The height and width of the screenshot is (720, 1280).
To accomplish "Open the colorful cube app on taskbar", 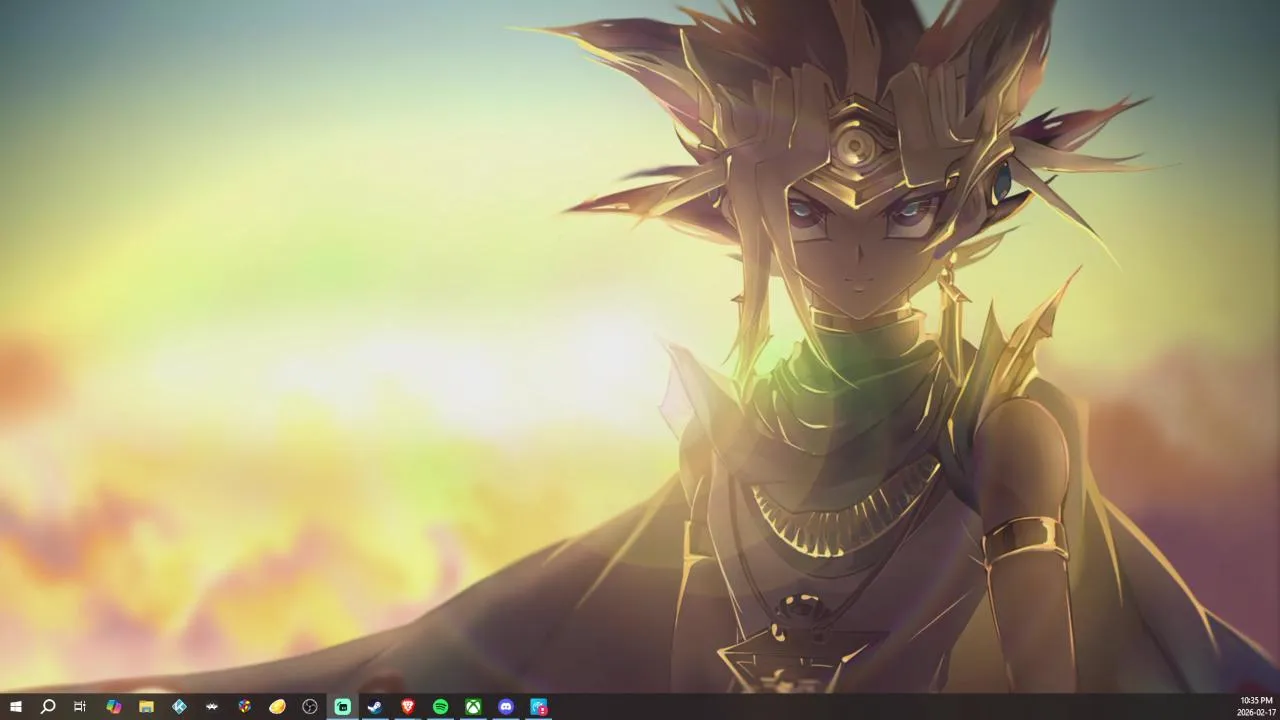I will 244,707.
